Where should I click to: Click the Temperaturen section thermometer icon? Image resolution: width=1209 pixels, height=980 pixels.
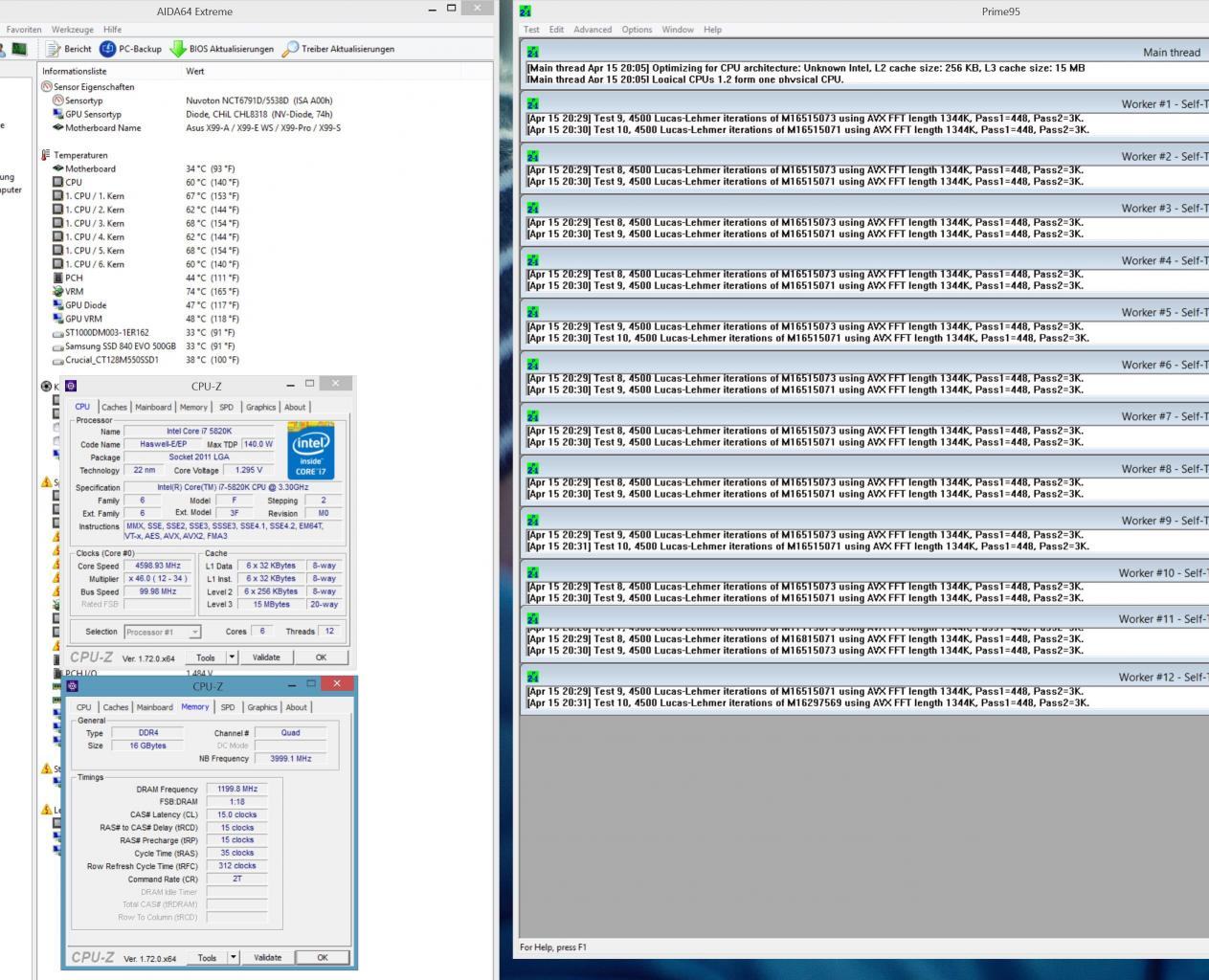pyautogui.click(x=46, y=155)
